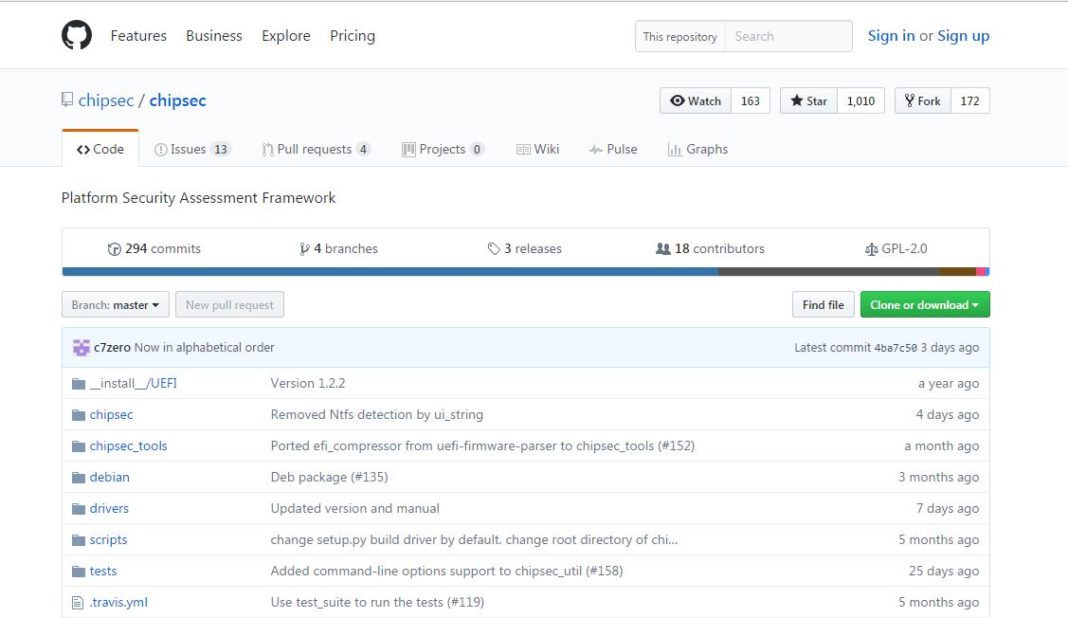Click the Find file button
This screenshot has height=618, width=1068.
(823, 305)
